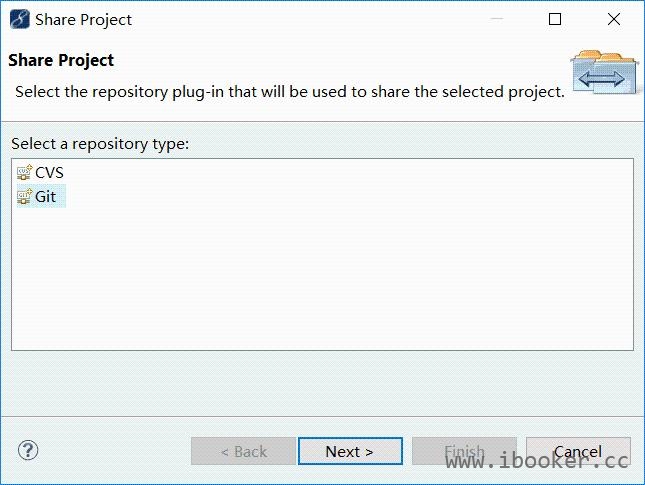This screenshot has height=485, width=645.
Task: Click empty area of repository type list
Action: click(x=322, y=280)
